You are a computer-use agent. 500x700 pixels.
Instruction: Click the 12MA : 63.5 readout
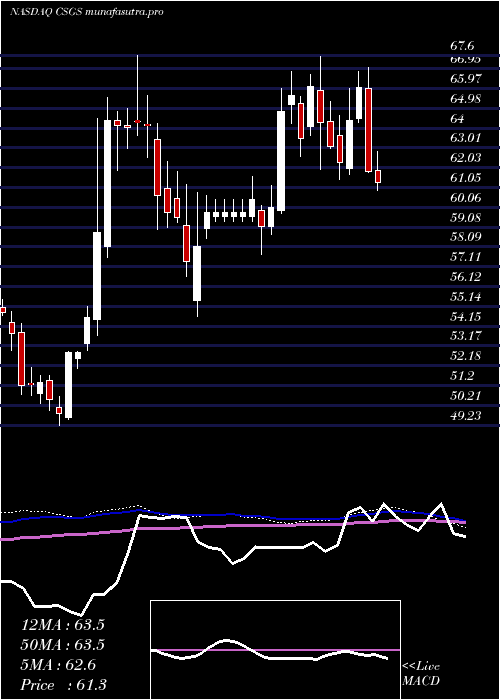tap(63, 625)
